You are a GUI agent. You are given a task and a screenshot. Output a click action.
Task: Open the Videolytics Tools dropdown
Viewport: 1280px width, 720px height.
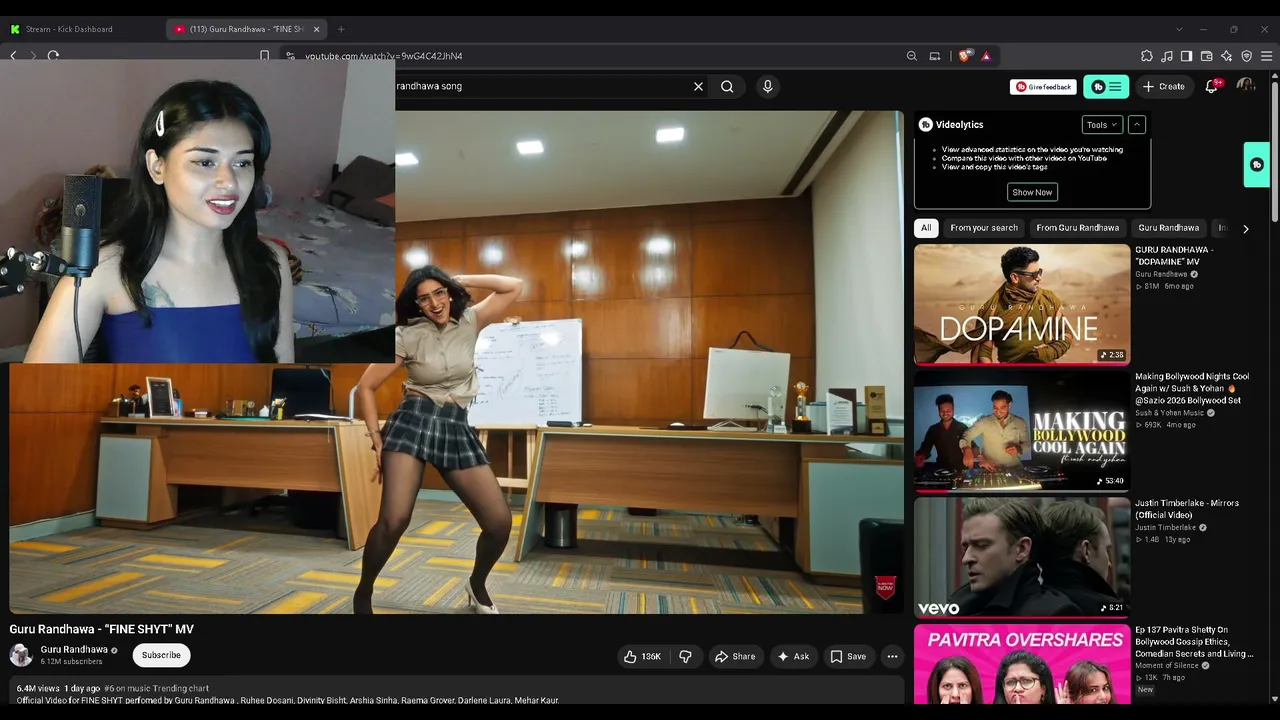(x=1102, y=124)
